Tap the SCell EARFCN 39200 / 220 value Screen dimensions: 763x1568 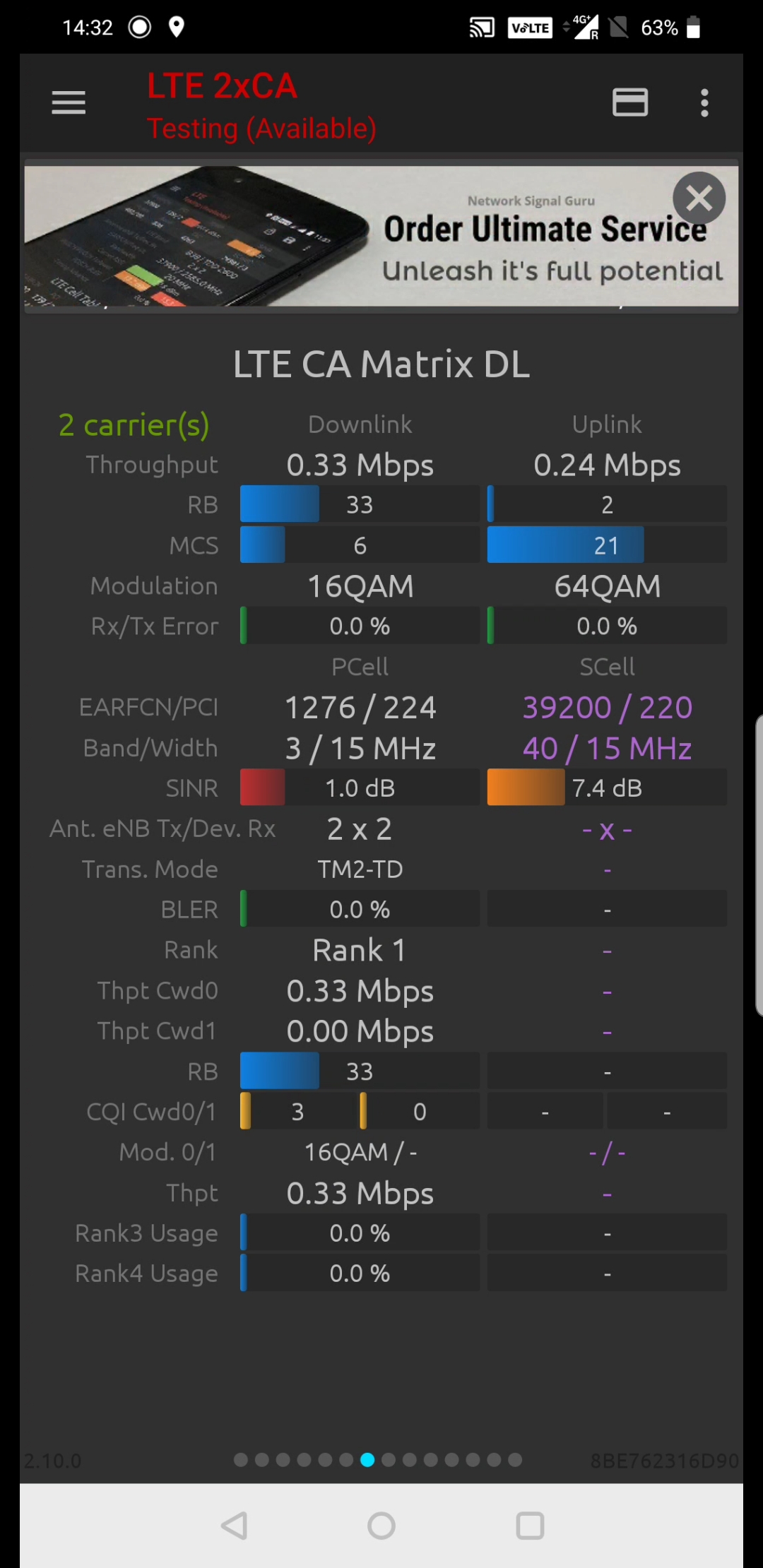point(607,708)
